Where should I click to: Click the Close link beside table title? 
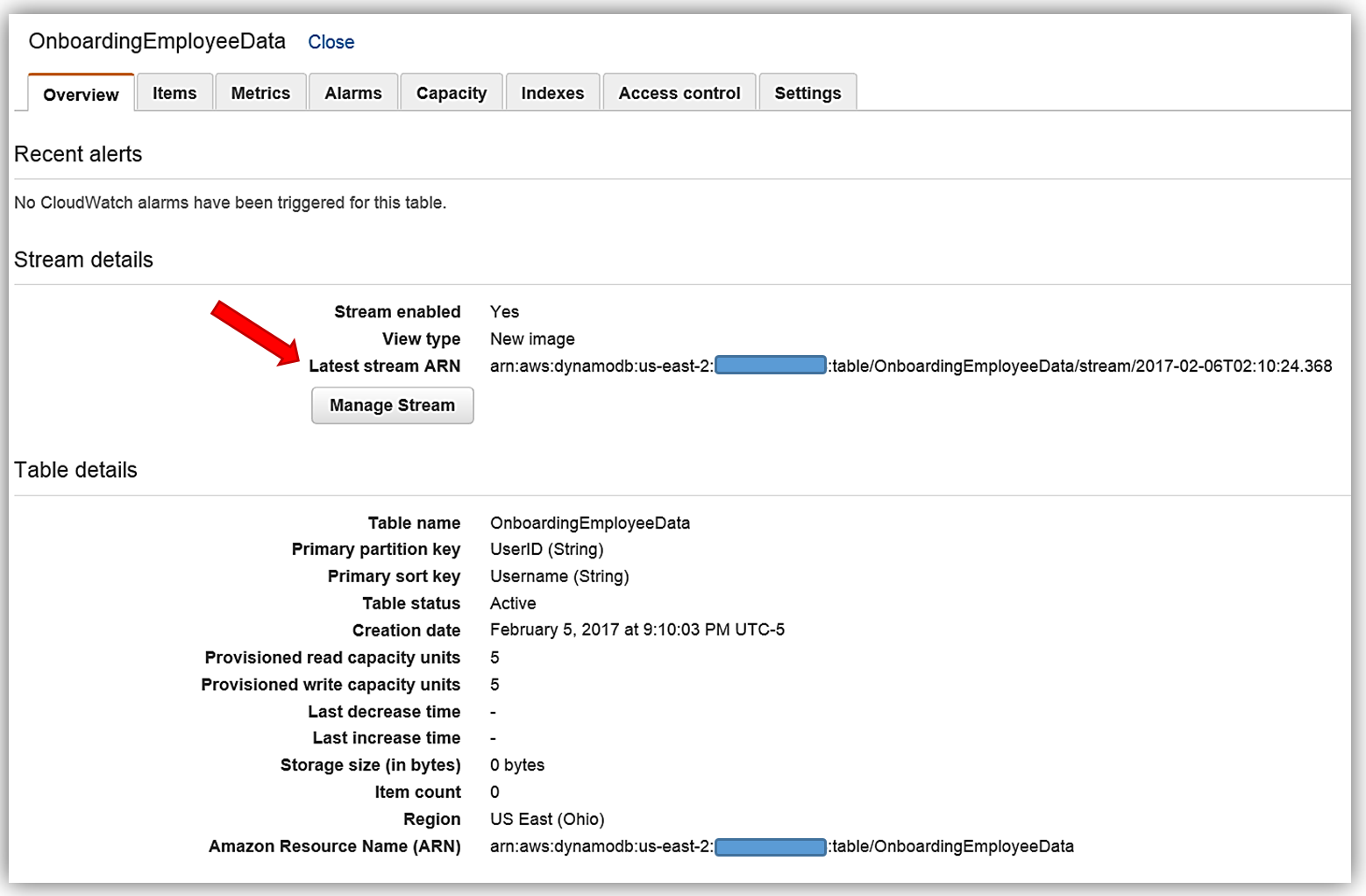click(331, 42)
